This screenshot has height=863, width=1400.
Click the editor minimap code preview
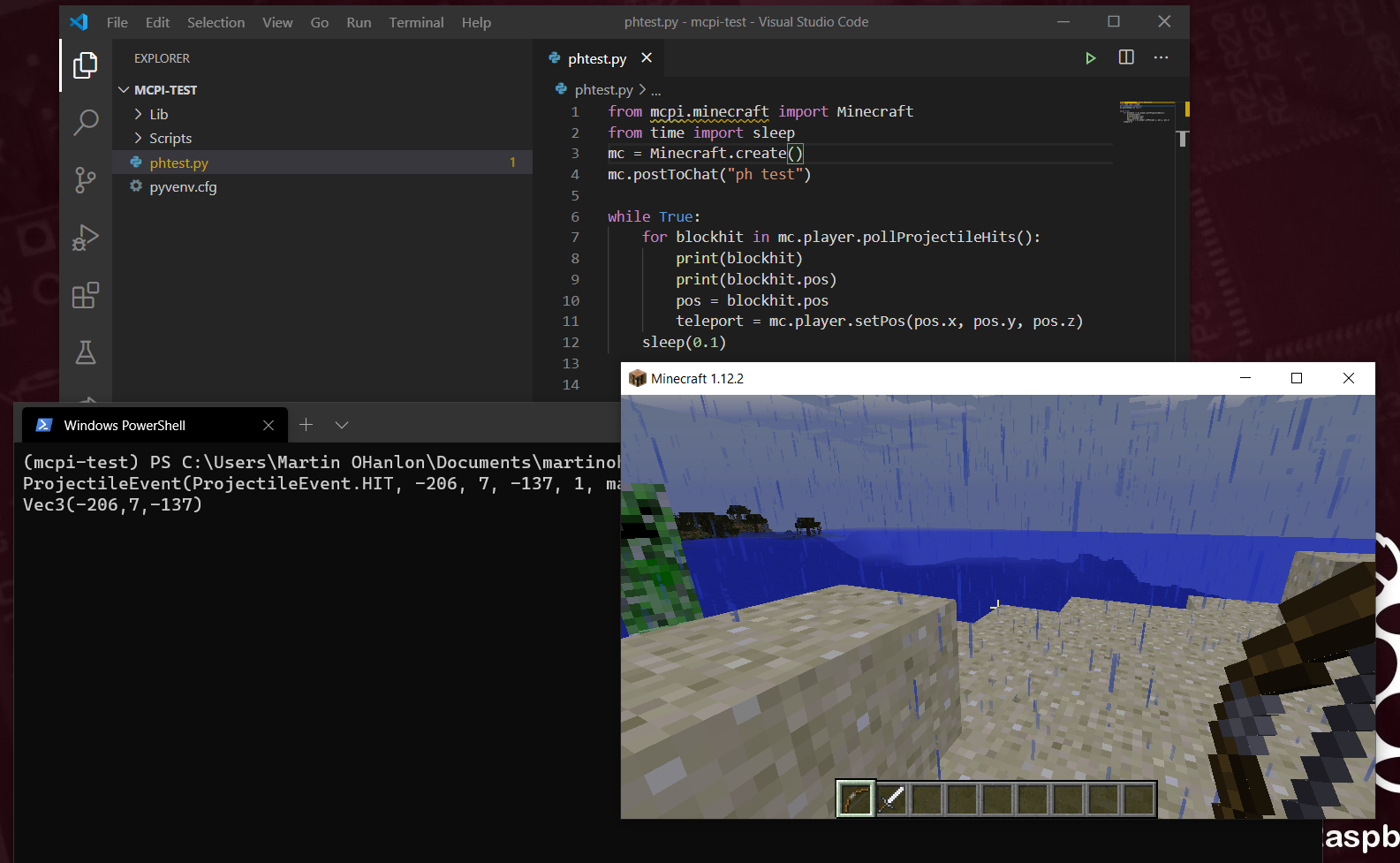click(1146, 114)
